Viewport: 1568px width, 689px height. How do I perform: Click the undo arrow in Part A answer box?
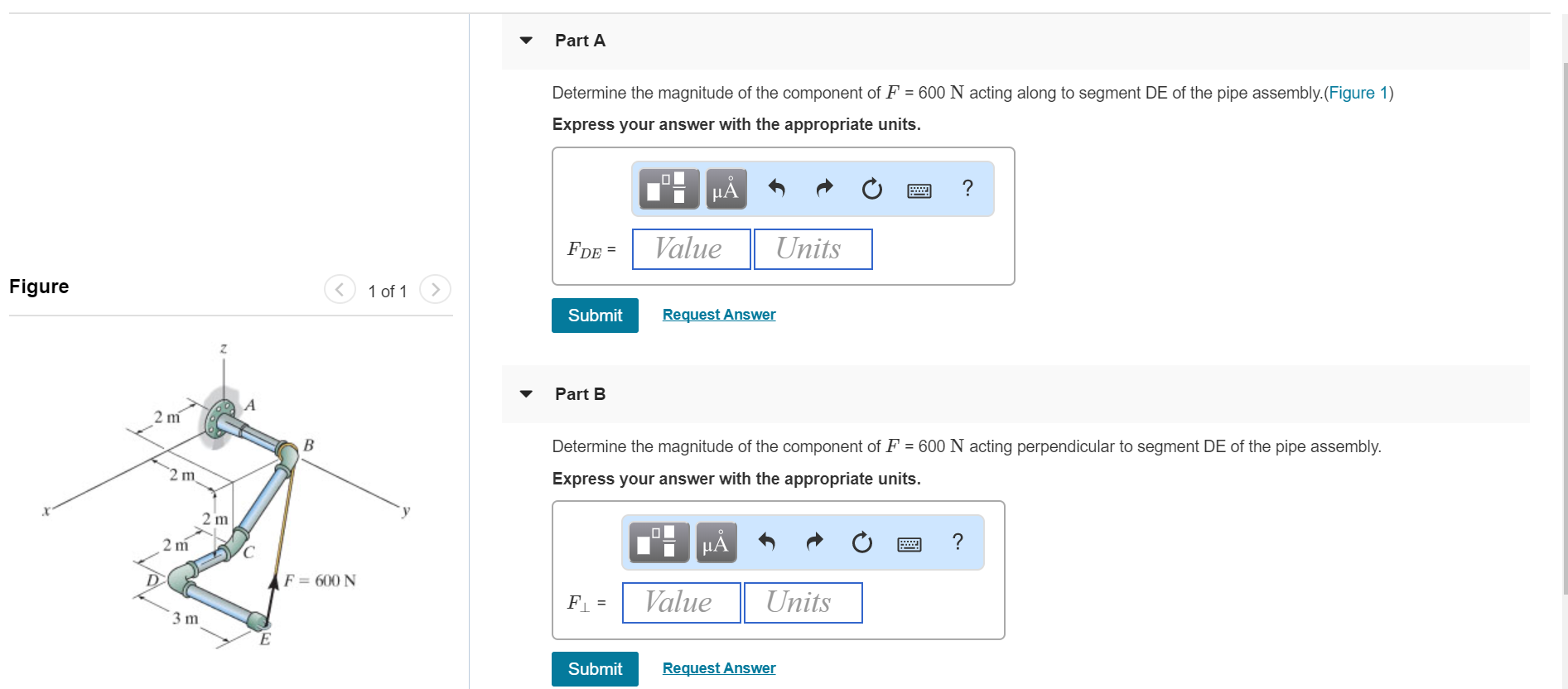pyautogui.click(x=776, y=188)
